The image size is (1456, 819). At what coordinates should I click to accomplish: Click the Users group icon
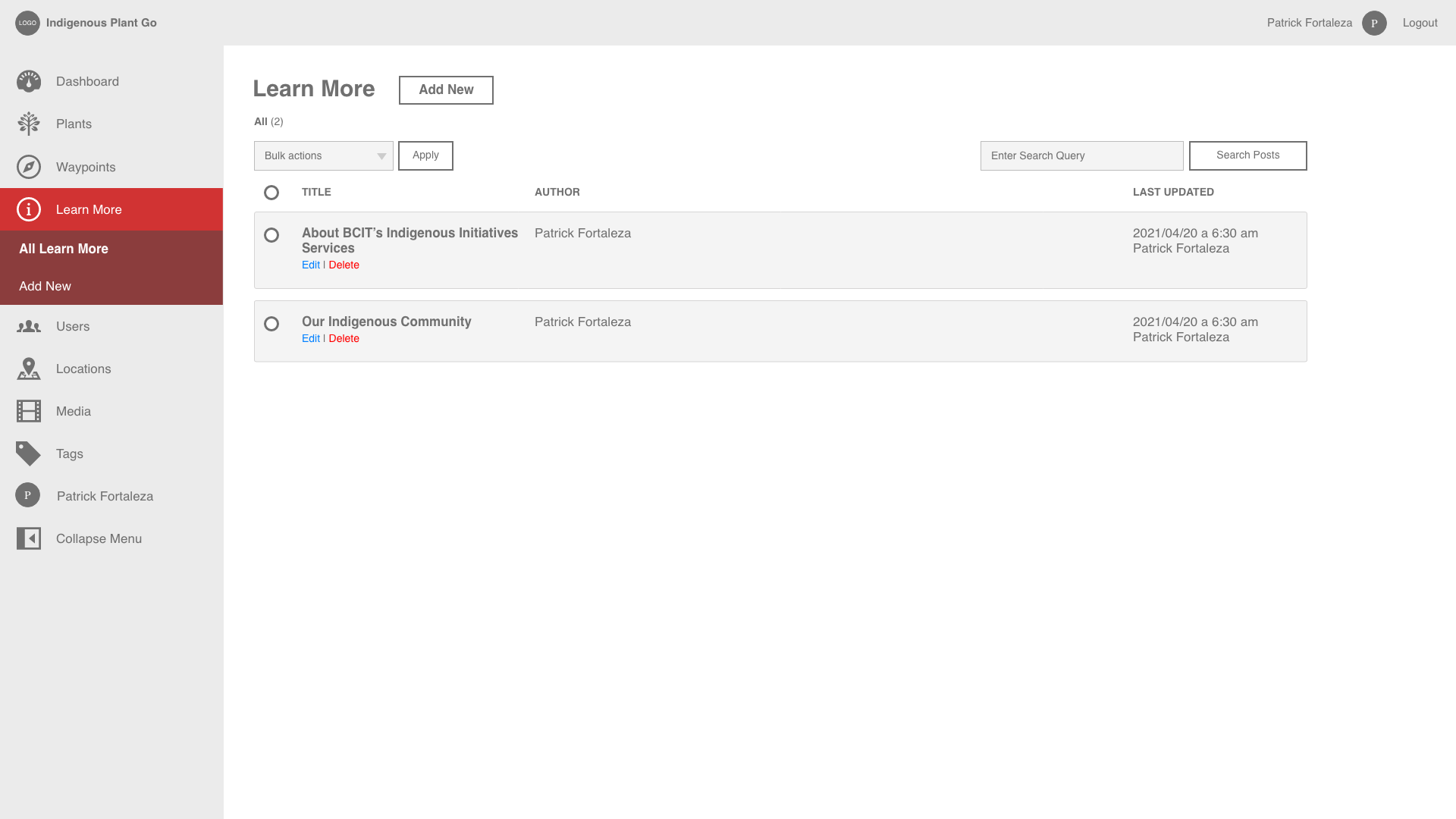tap(29, 326)
